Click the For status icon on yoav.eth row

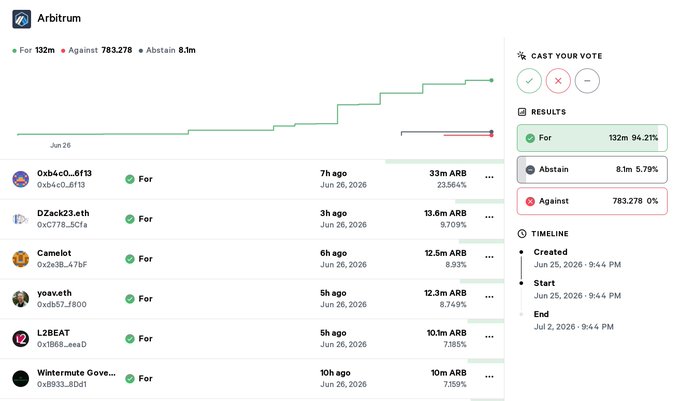point(130,299)
